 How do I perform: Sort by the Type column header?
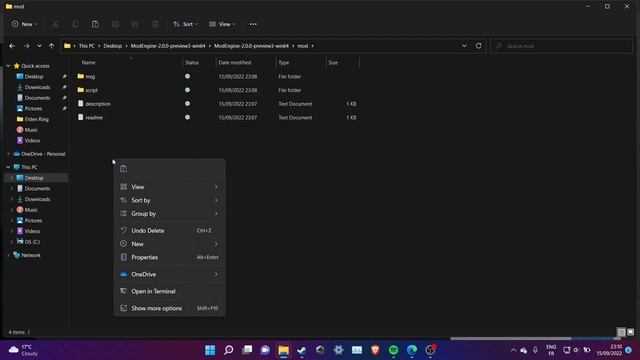click(284, 62)
